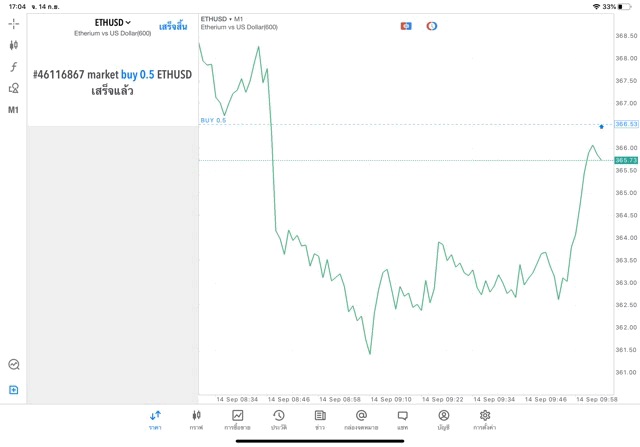This screenshot has height=447, width=640.
Task: Open the chart search icon in sidebar
Action: pos(13,365)
